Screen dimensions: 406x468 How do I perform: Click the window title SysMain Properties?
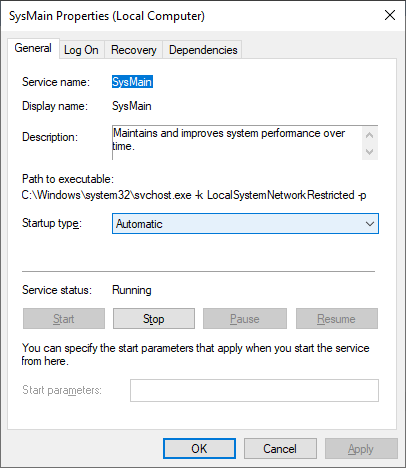point(107,16)
